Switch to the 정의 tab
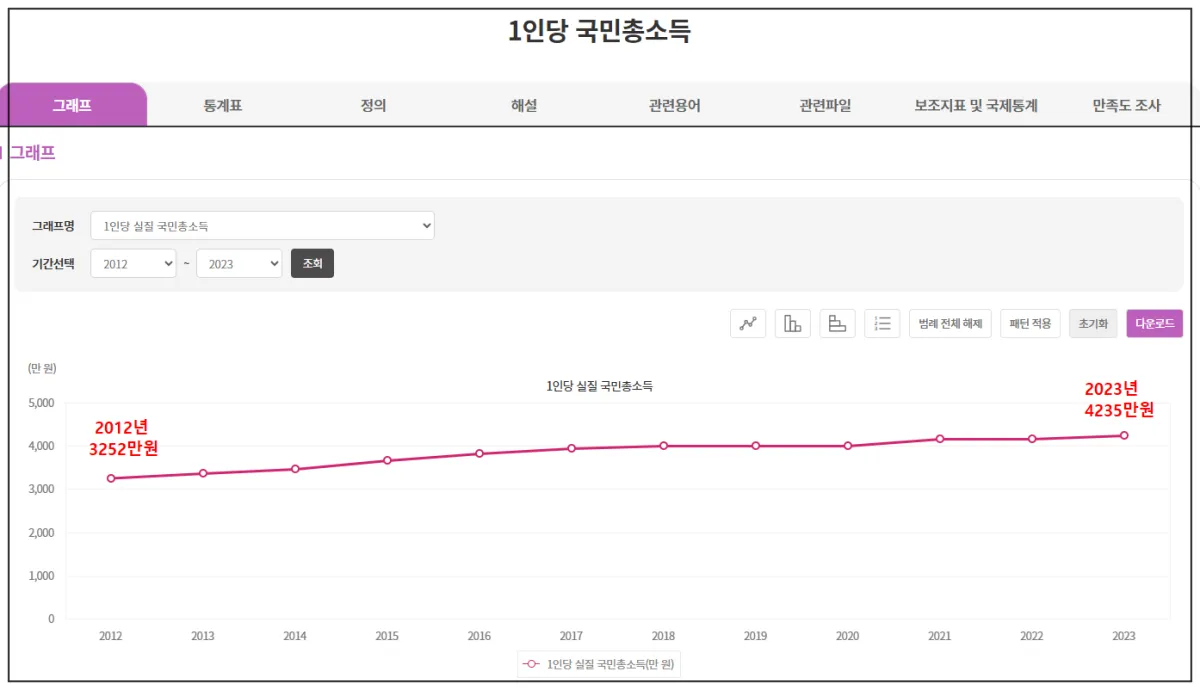Image resolution: width=1200 pixels, height=690 pixels. [374, 104]
